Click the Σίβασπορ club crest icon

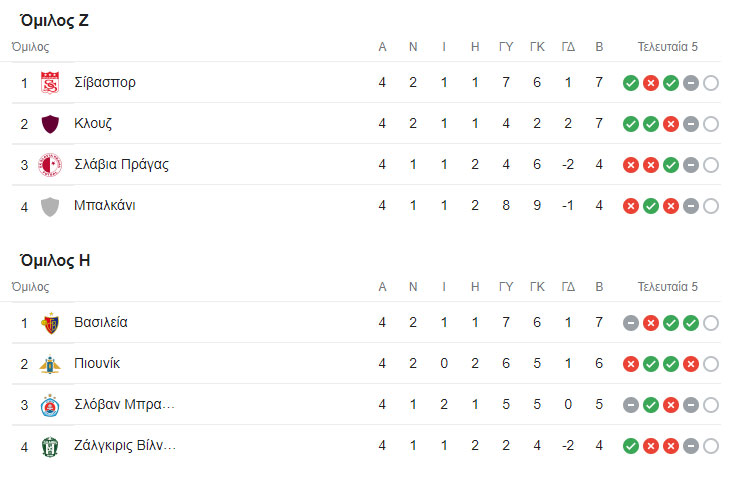pyautogui.click(x=50, y=83)
